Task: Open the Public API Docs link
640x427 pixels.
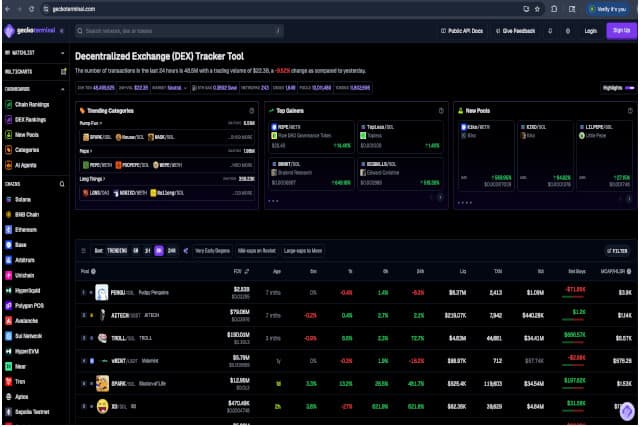Action: (461, 31)
